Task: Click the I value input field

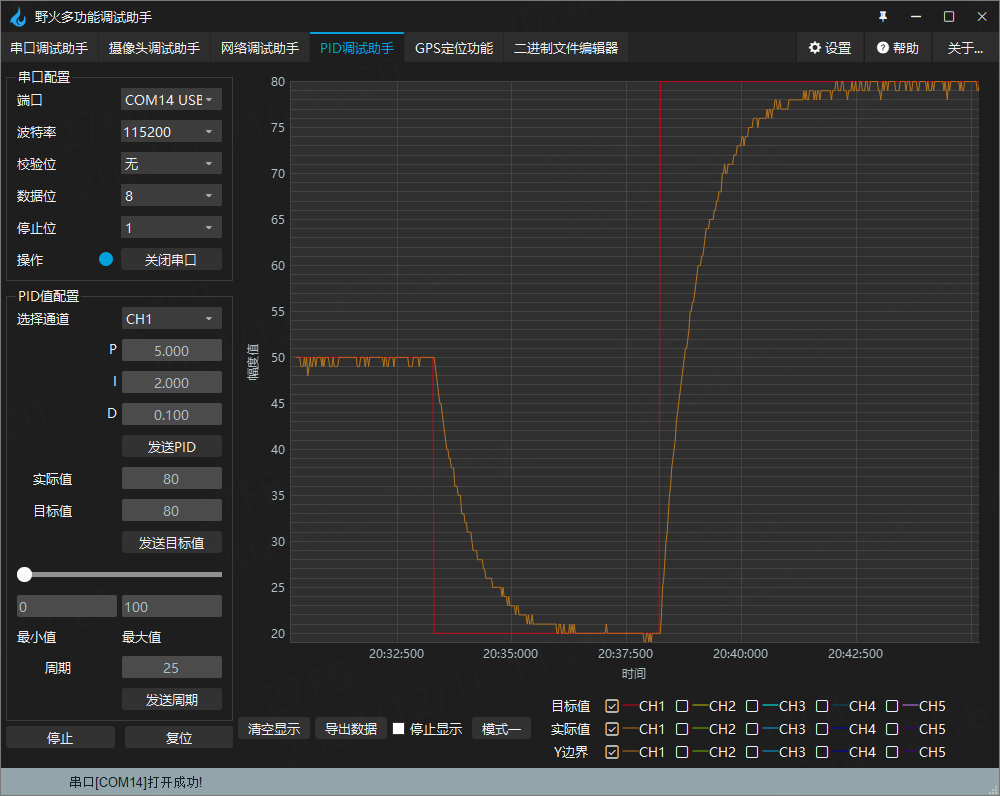Action: pyautogui.click(x=172, y=383)
